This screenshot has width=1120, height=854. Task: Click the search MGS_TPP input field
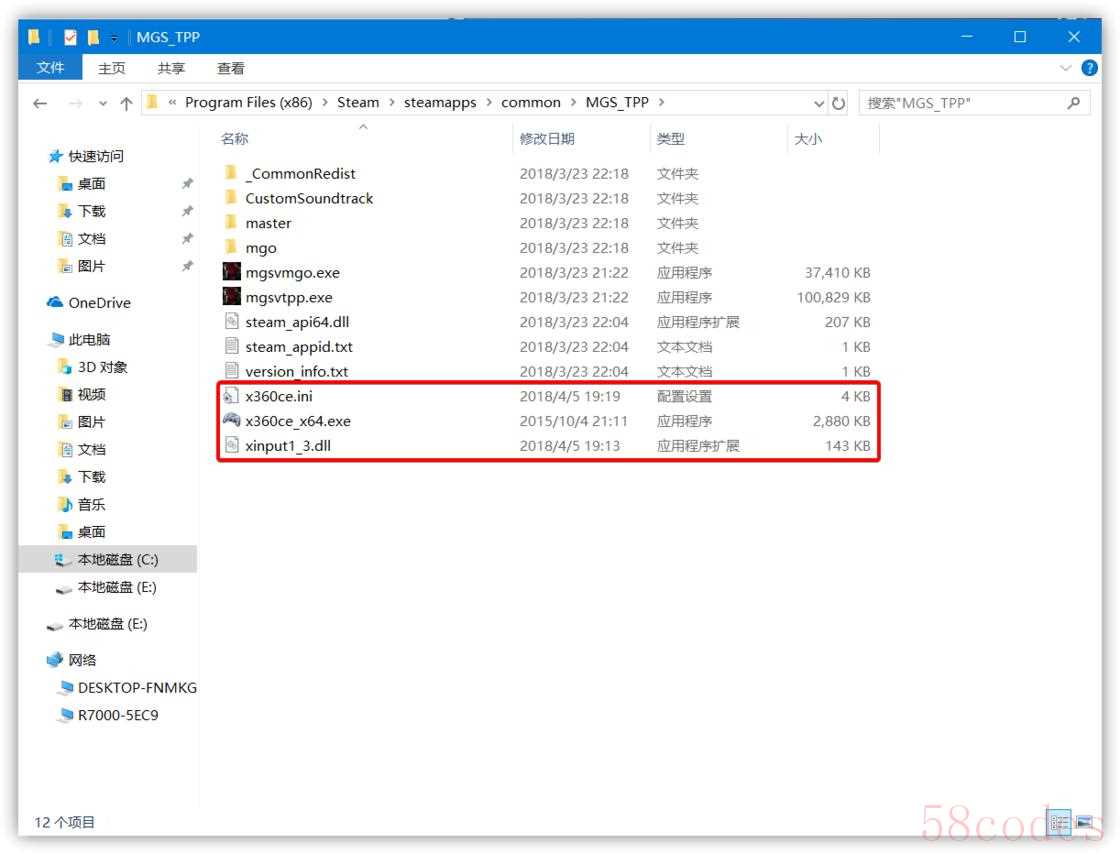[x=960, y=103]
